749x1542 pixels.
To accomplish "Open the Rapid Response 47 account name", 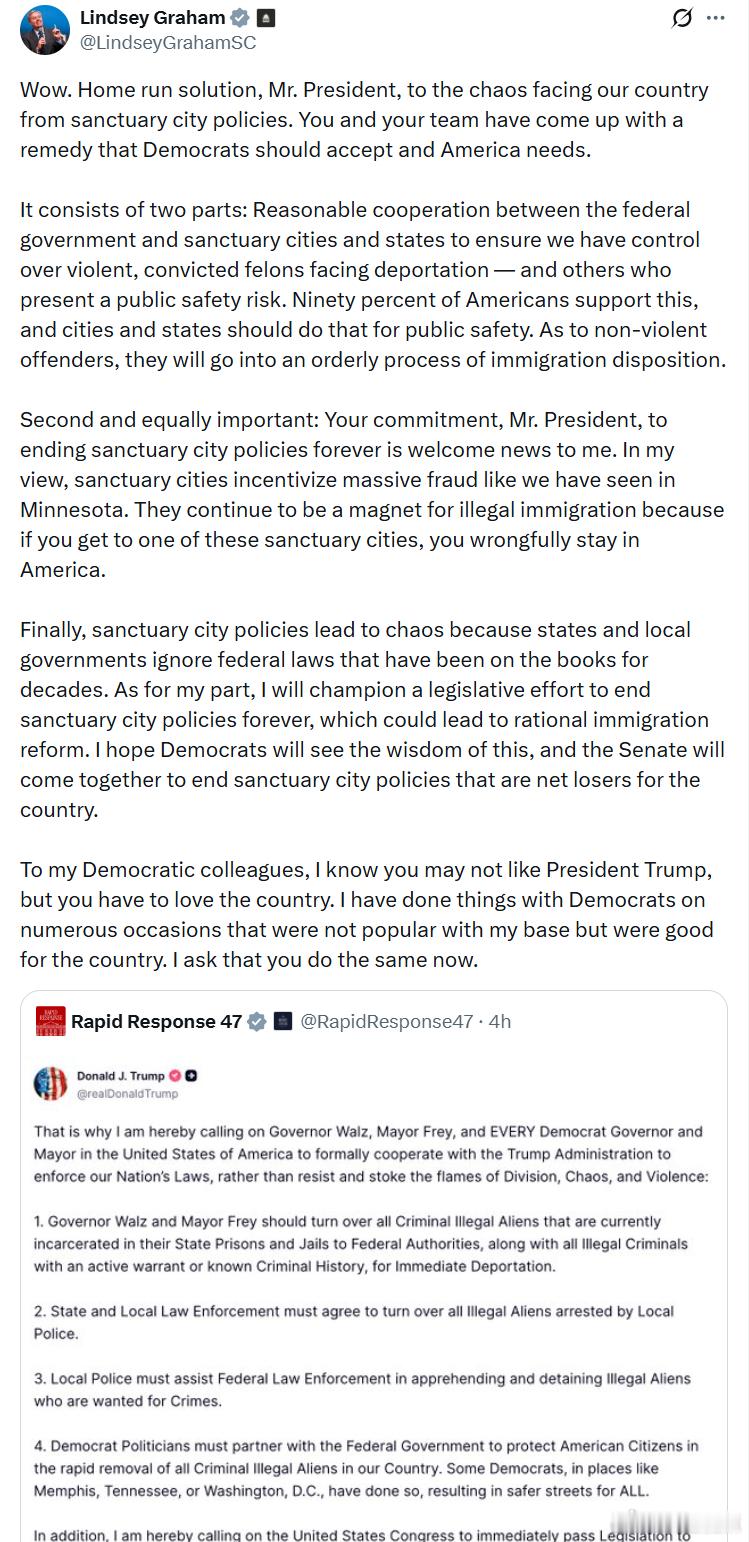I will point(156,1021).
